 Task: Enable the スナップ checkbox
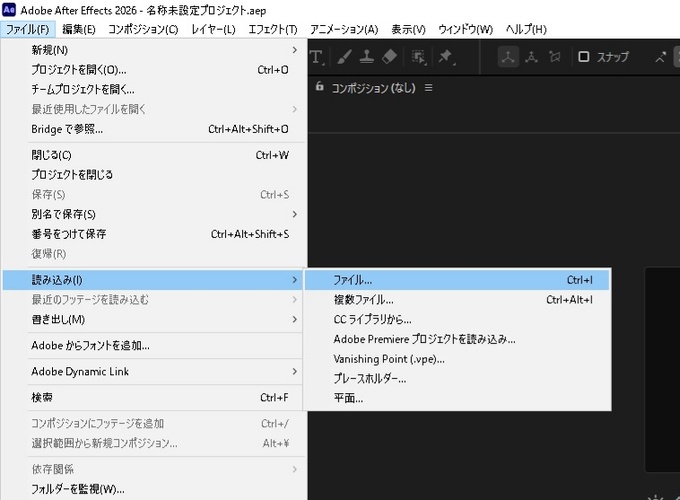coord(584,57)
